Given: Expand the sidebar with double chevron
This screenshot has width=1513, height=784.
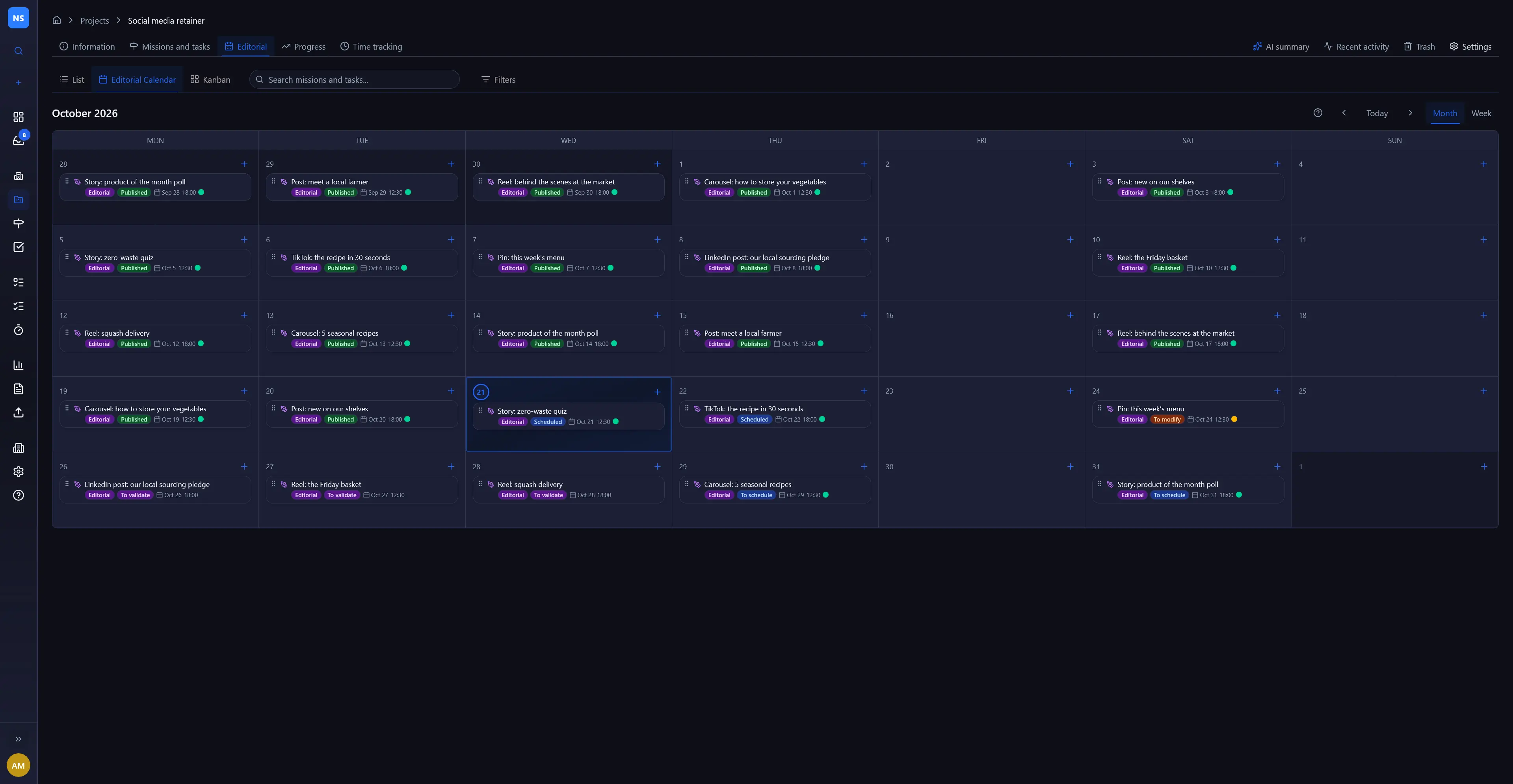Looking at the screenshot, I should pos(18,739).
